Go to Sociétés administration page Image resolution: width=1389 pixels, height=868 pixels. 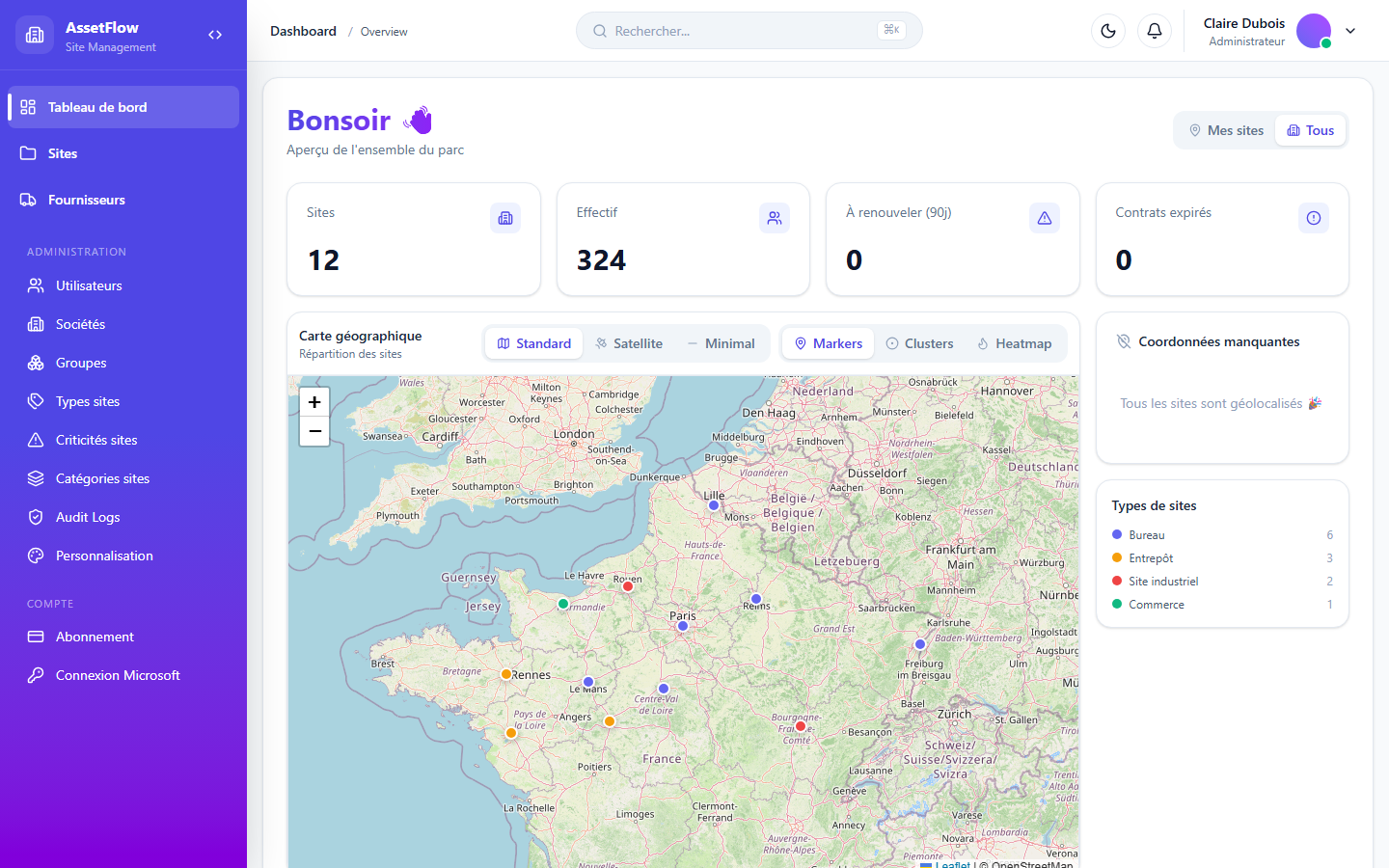pos(123,324)
